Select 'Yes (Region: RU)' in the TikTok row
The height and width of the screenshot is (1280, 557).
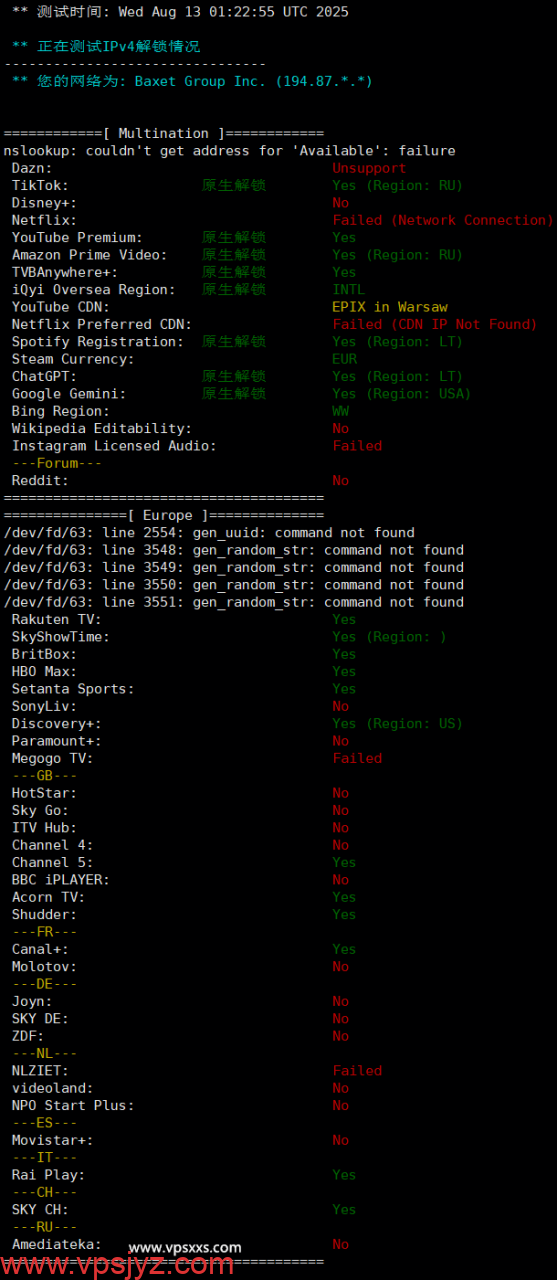[397, 185]
